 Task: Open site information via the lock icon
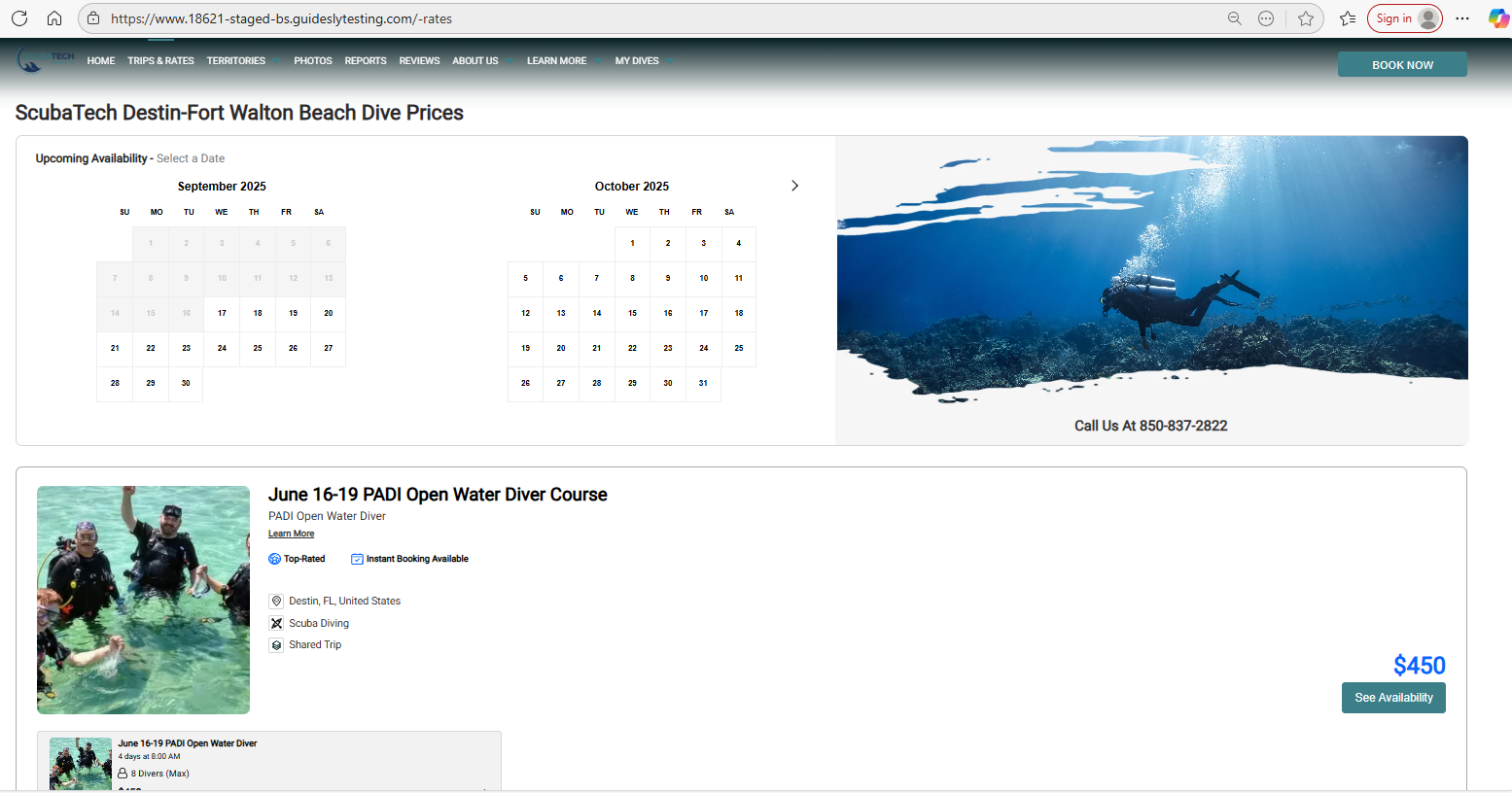[x=93, y=18]
